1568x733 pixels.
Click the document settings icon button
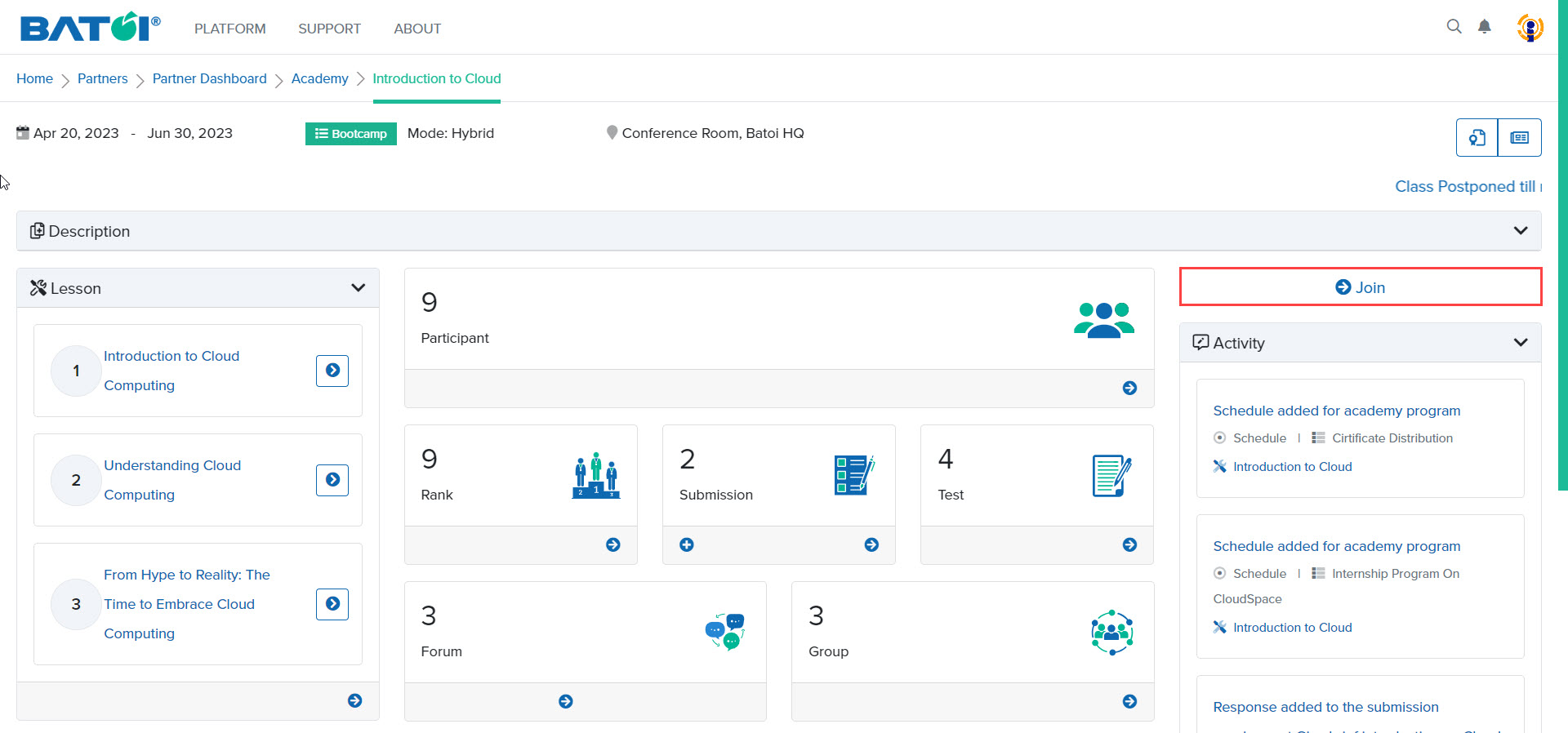tap(1477, 137)
